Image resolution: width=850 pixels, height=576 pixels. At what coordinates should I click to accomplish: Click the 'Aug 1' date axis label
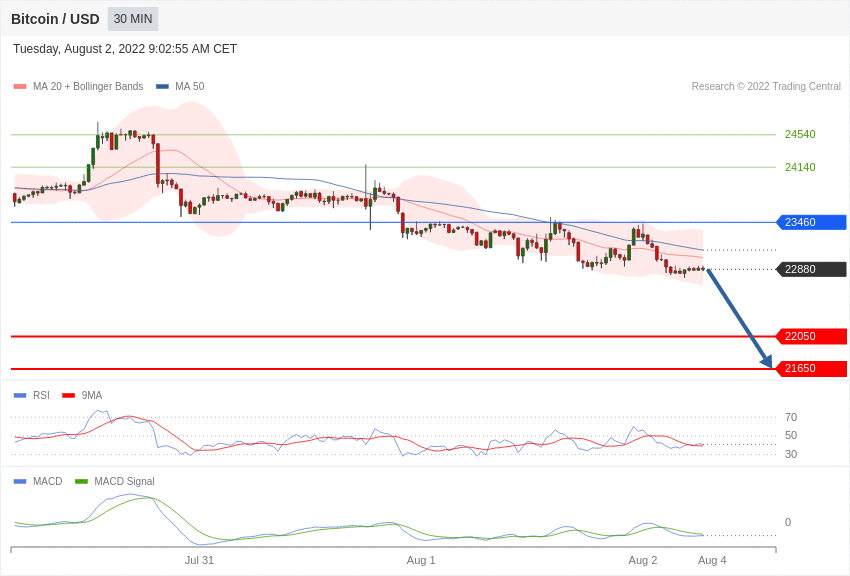(421, 560)
